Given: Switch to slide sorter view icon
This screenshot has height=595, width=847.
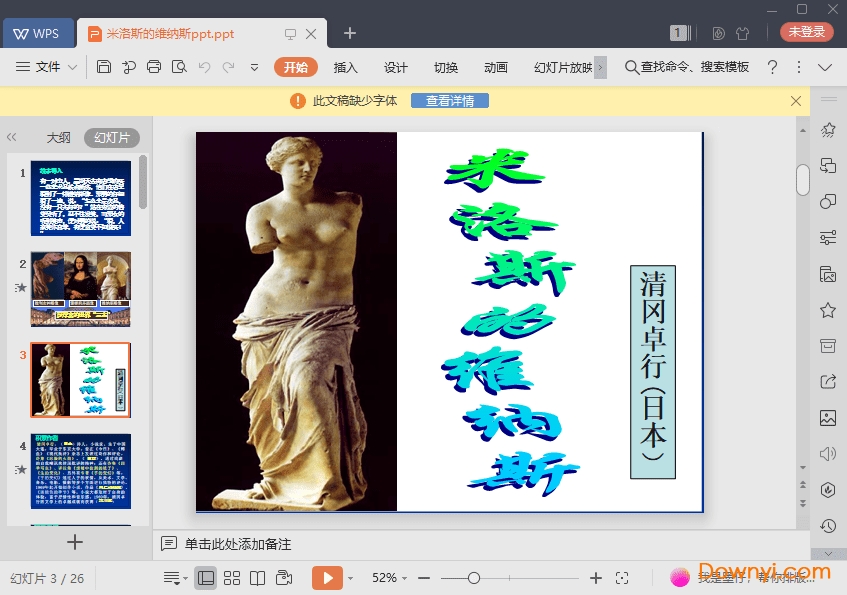Looking at the screenshot, I should (x=231, y=578).
